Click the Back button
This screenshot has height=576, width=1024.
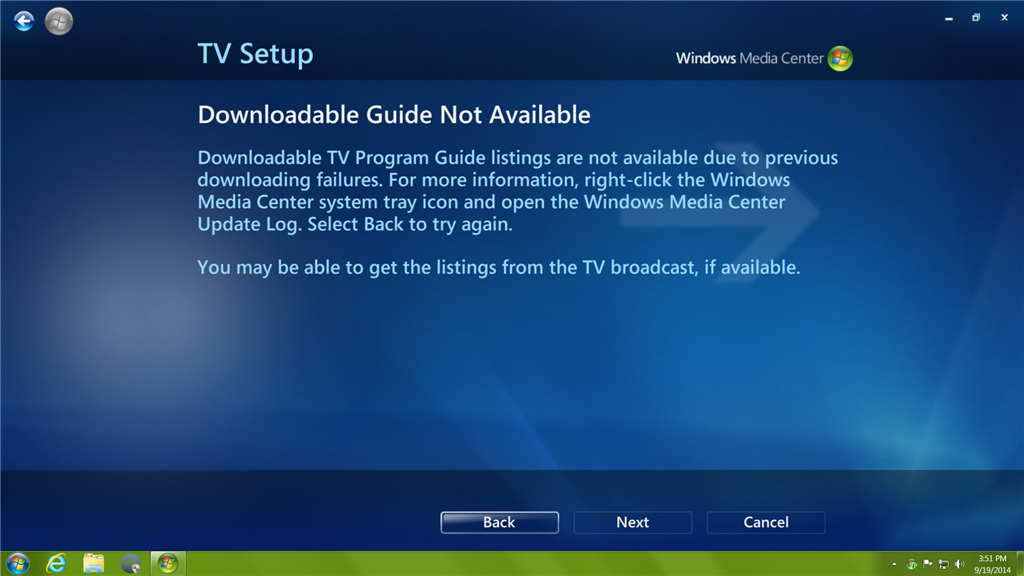[500, 522]
